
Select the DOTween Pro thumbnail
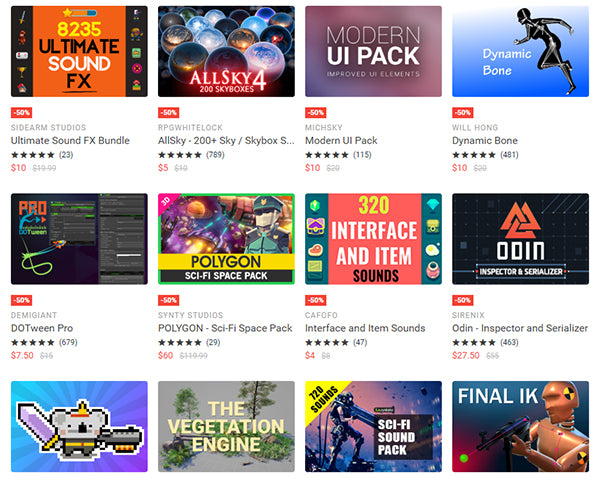pyautogui.click(x=79, y=239)
